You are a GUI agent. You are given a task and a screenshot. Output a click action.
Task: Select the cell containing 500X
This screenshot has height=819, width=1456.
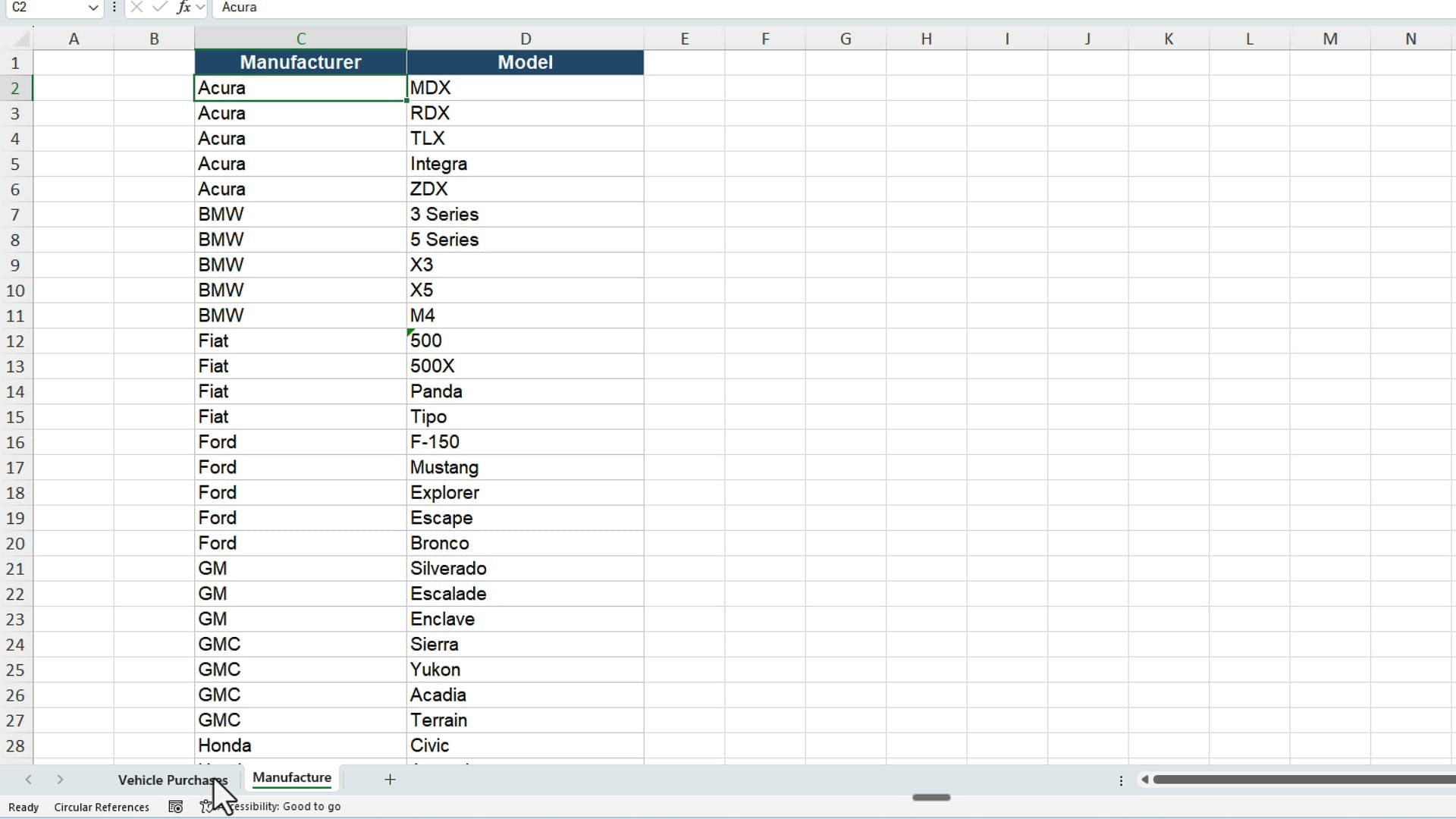pos(526,366)
